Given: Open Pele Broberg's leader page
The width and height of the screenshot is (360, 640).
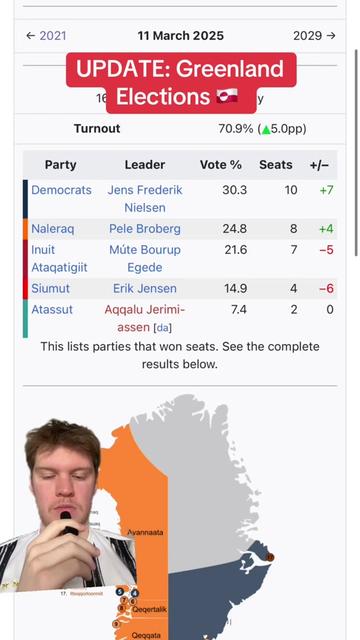Looking at the screenshot, I should click(145, 229).
